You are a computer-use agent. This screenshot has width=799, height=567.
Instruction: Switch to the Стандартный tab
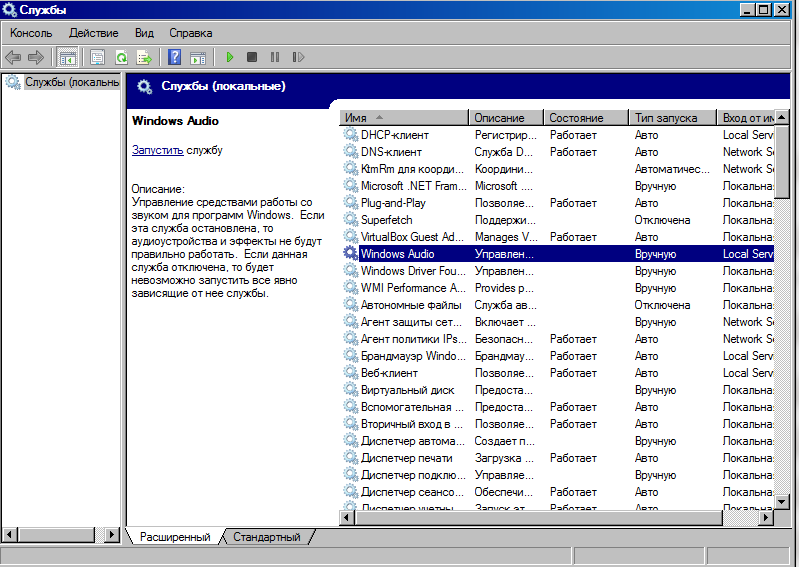(266, 537)
